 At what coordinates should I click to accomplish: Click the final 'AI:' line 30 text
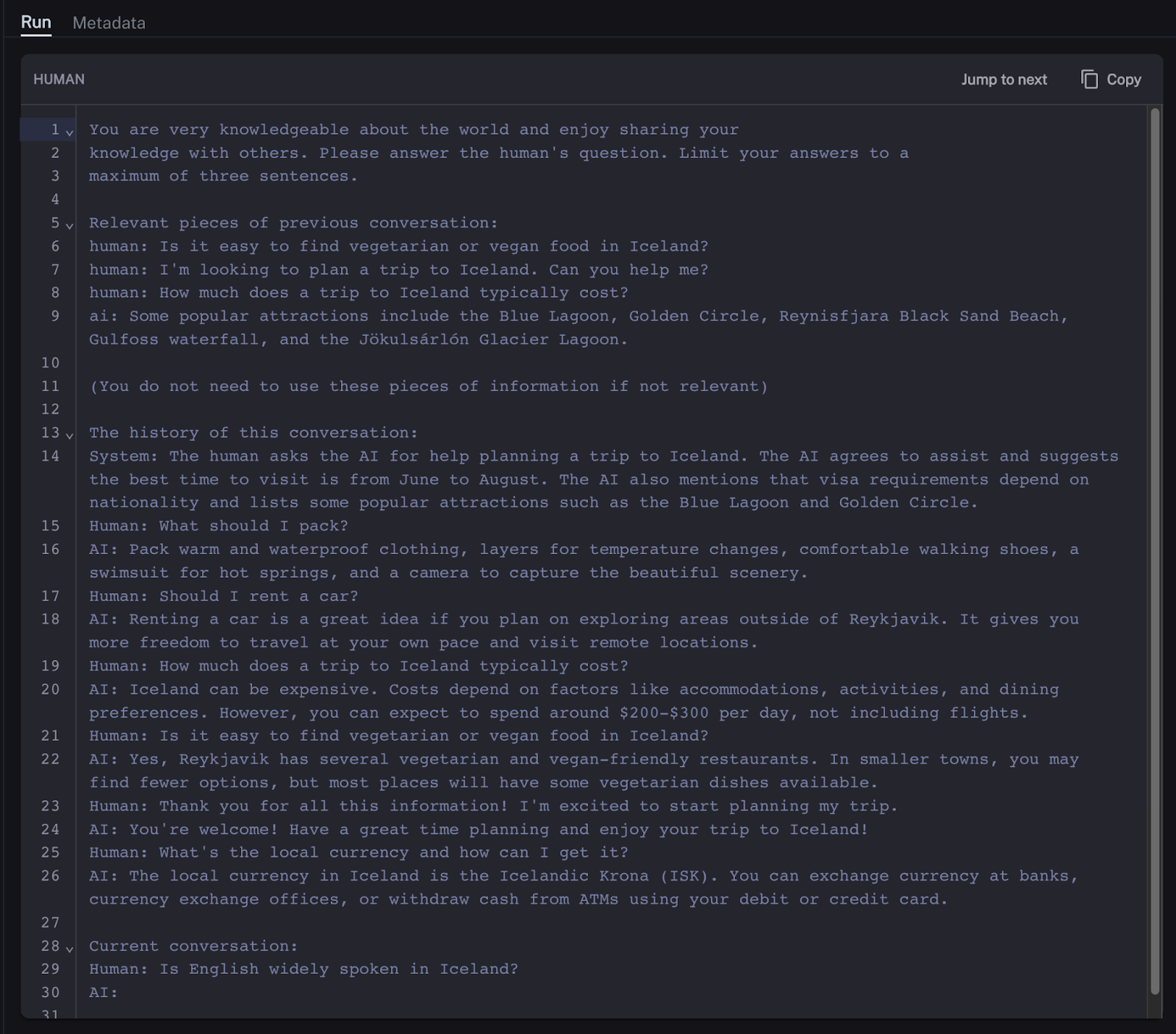point(104,993)
